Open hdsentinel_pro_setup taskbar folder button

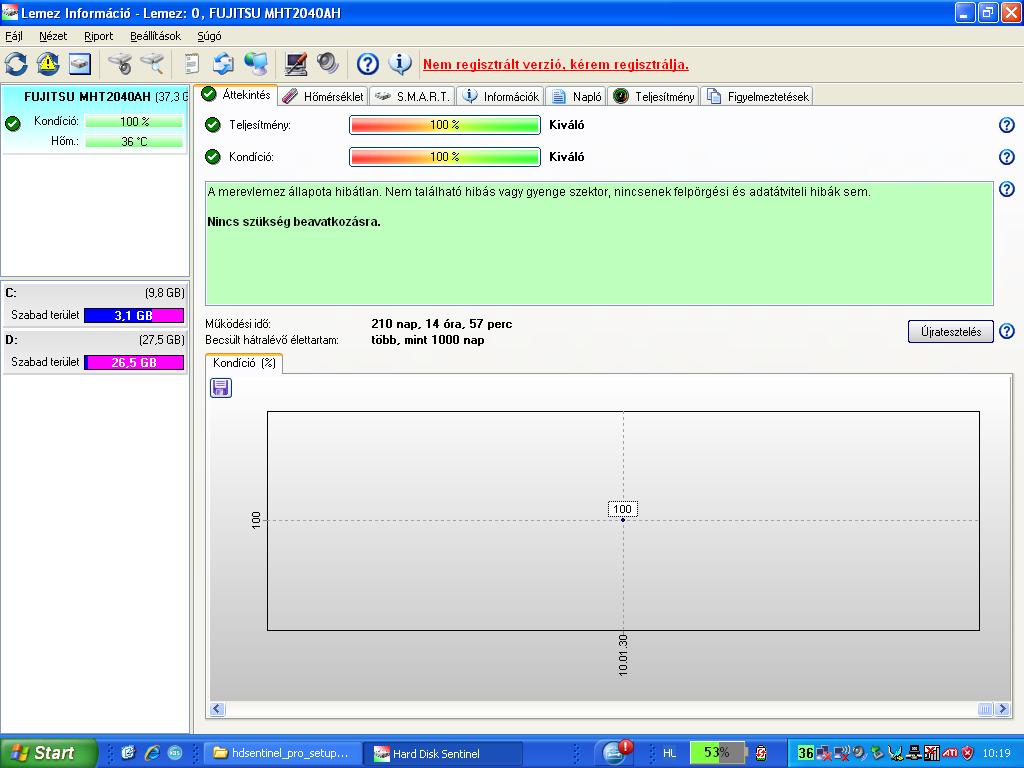coord(282,753)
